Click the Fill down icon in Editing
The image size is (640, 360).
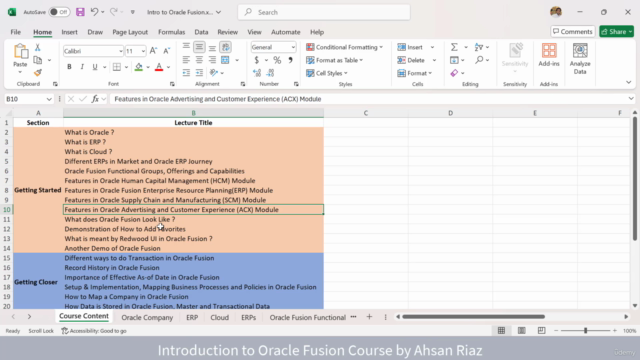coord(454,60)
